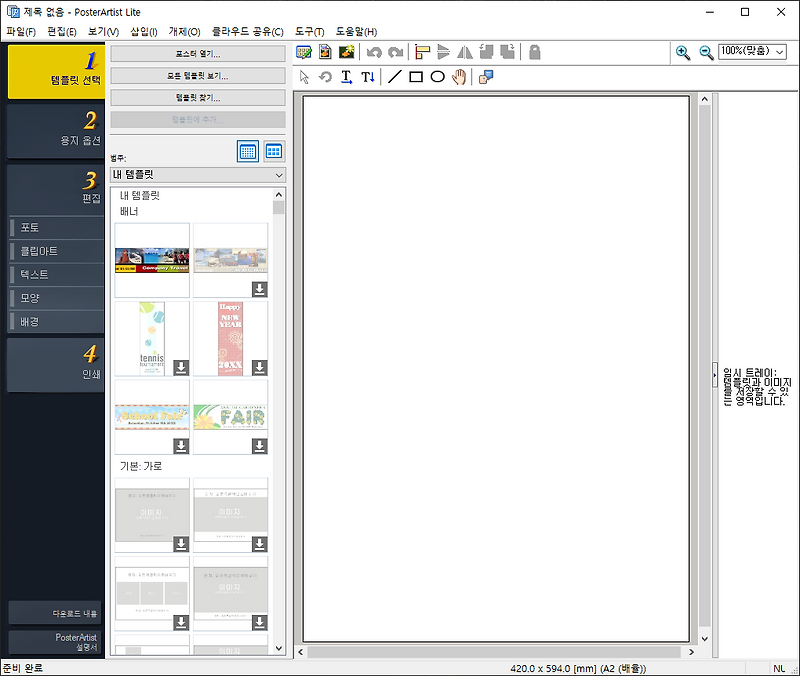Click the rotate right icon
Viewport: 800px width, 676px height.
pyautogui.click(x=508, y=52)
